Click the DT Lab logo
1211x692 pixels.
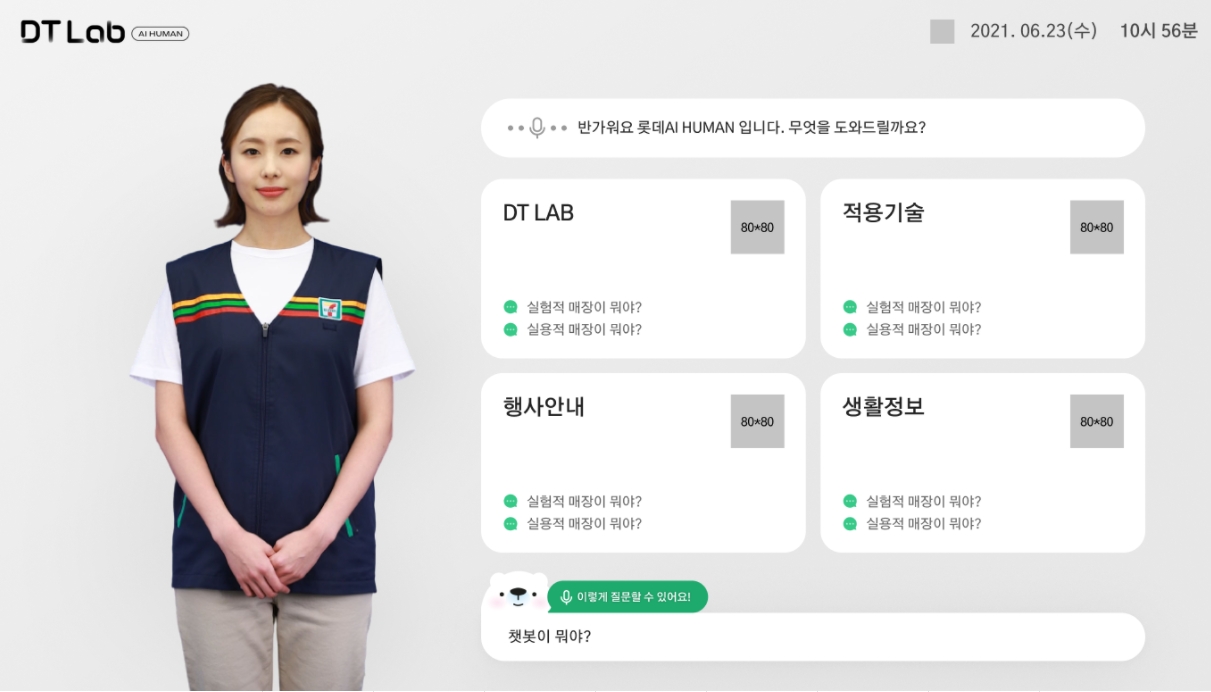click(x=73, y=33)
